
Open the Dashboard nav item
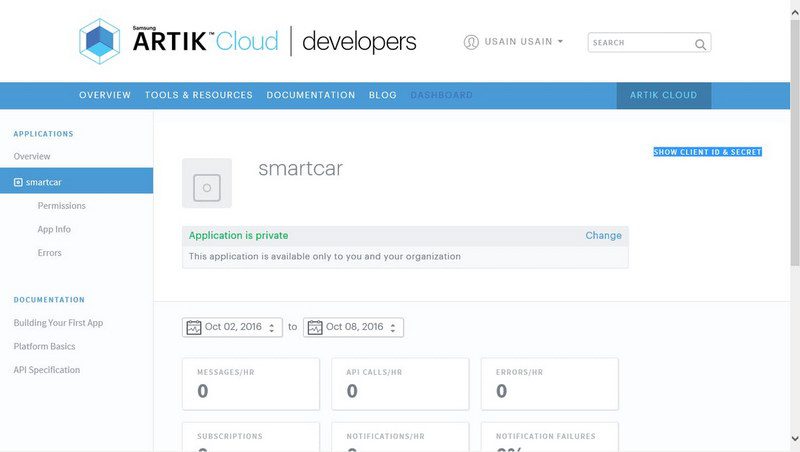[441, 95]
